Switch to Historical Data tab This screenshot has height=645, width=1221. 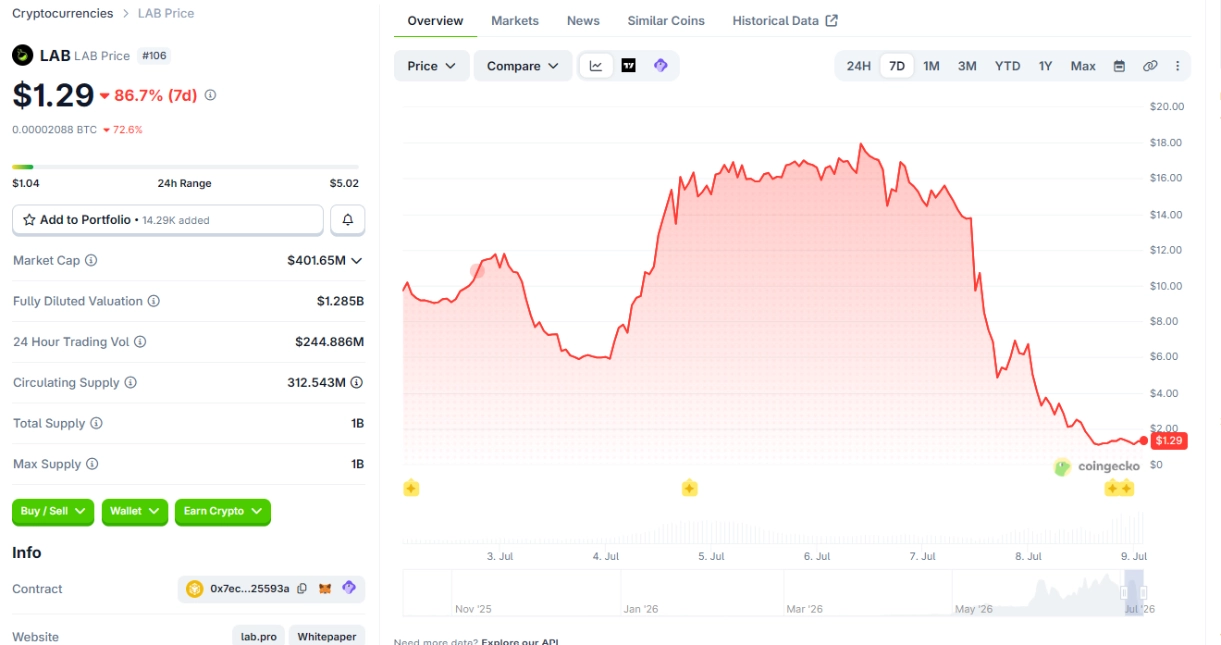pos(785,21)
